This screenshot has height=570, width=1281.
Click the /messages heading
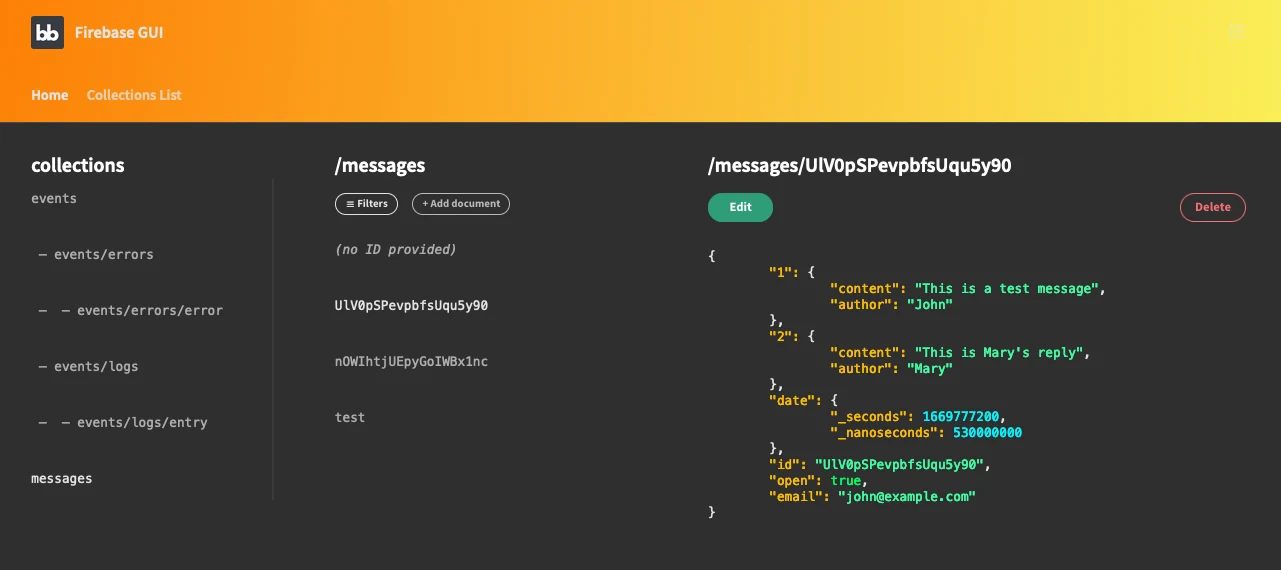click(x=380, y=166)
